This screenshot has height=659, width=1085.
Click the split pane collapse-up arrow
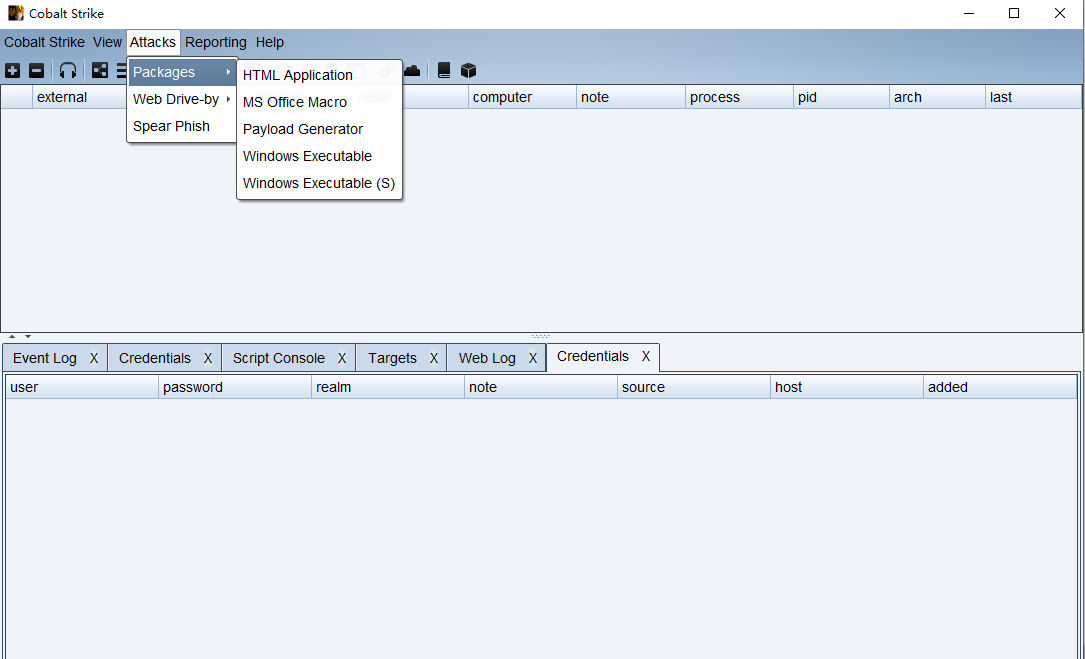(x=12, y=336)
